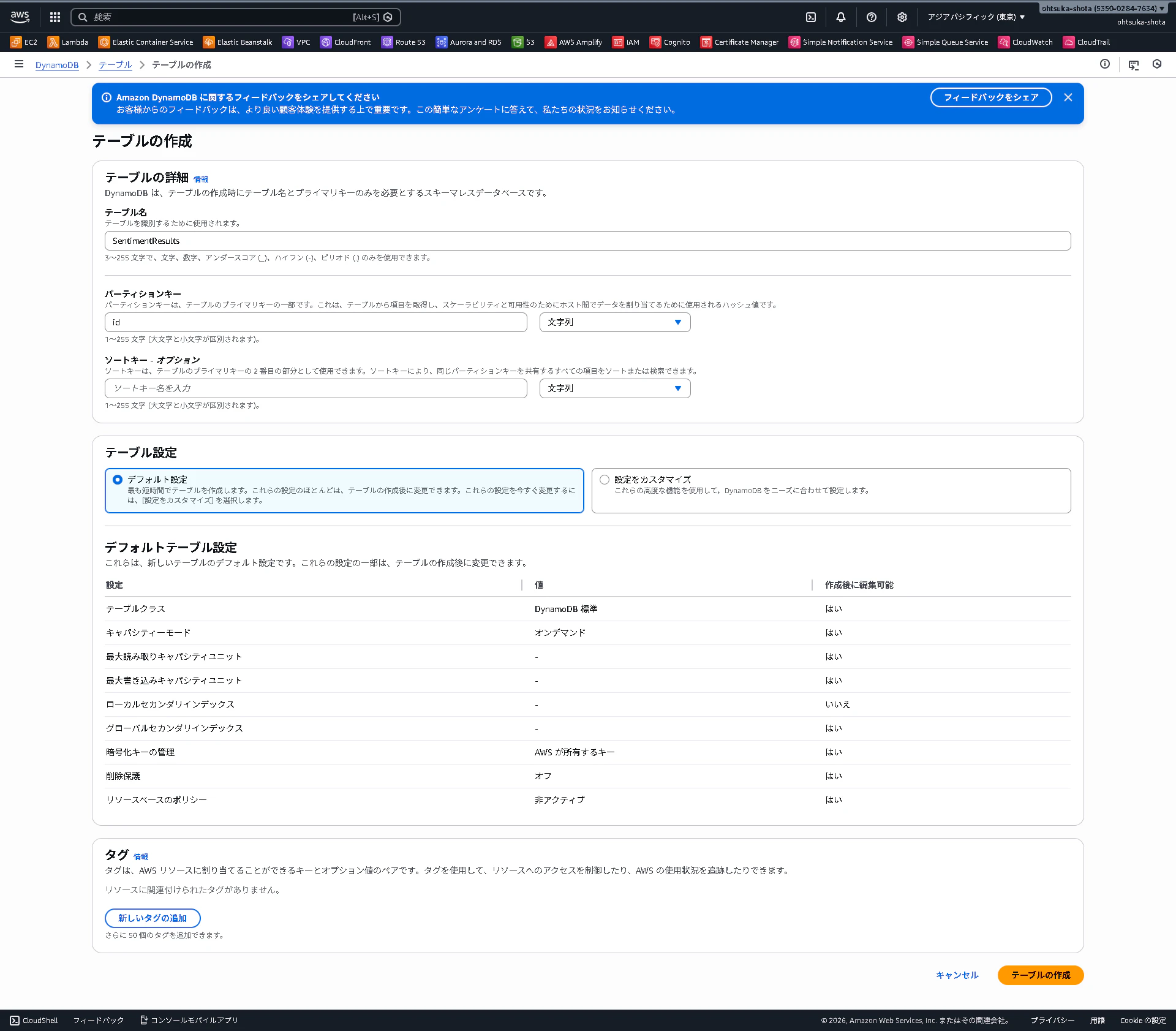Click テーブルの作成 submit button
This screenshot has height=1031, width=1176.
coord(1041,975)
